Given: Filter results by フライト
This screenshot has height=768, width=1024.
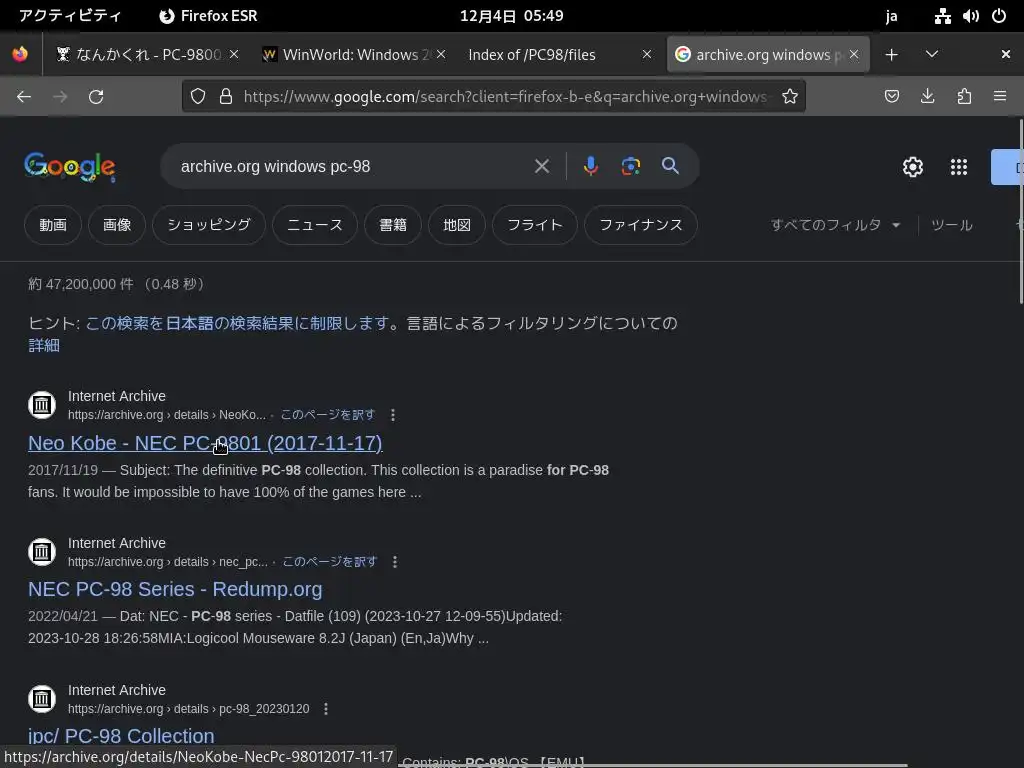Looking at the screenshot, I should [x=535, y=225].
